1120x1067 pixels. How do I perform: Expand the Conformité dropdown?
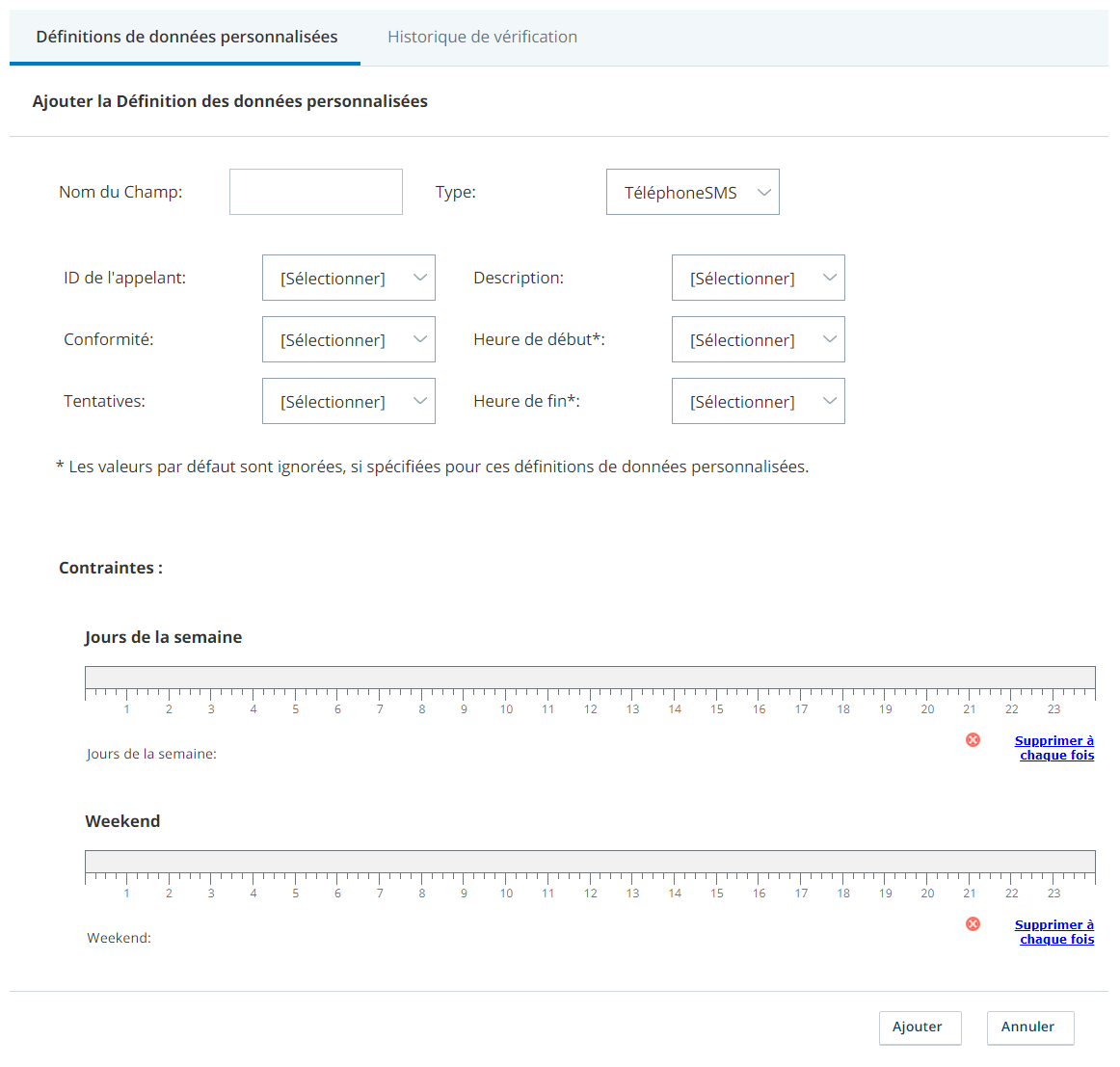[349, 339]
